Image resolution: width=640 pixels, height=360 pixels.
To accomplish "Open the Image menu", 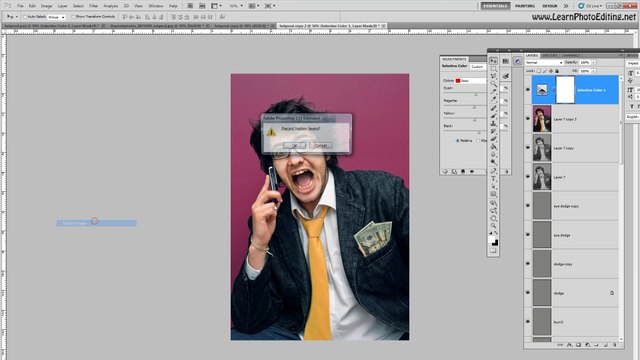I will tap(46, 6).
